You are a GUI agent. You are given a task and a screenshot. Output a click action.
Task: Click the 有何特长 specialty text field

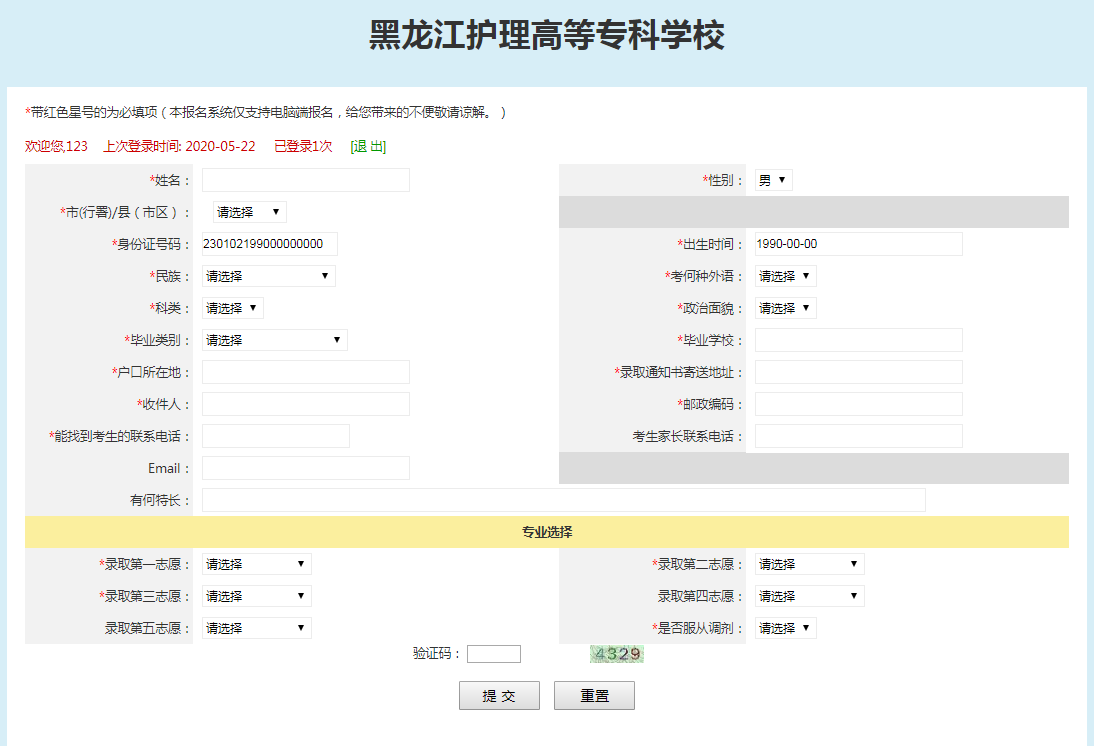click(563, 500)
